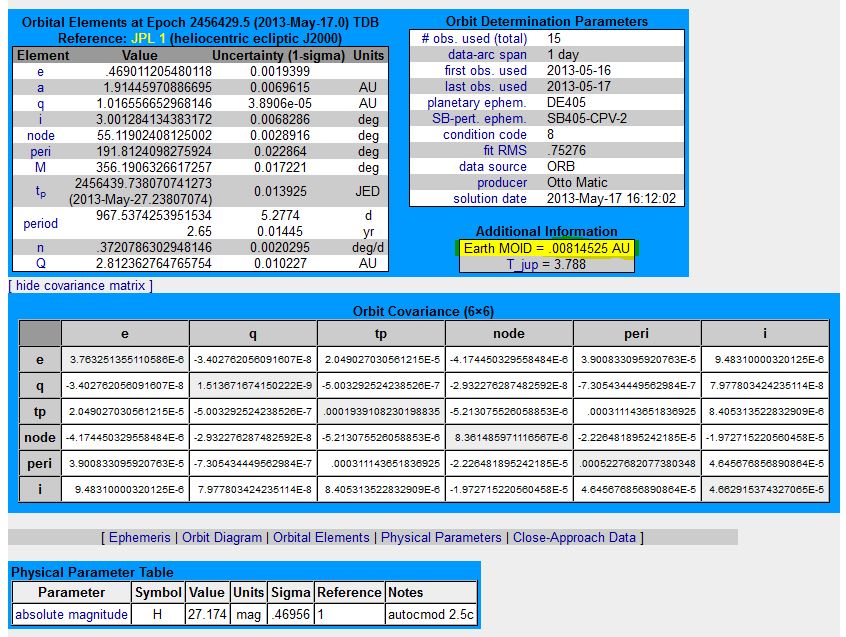Image resolution: width=846 pixels, height=637 pixels.
Task: Open the Orbit Diagram link
Action: coord(222,537)
